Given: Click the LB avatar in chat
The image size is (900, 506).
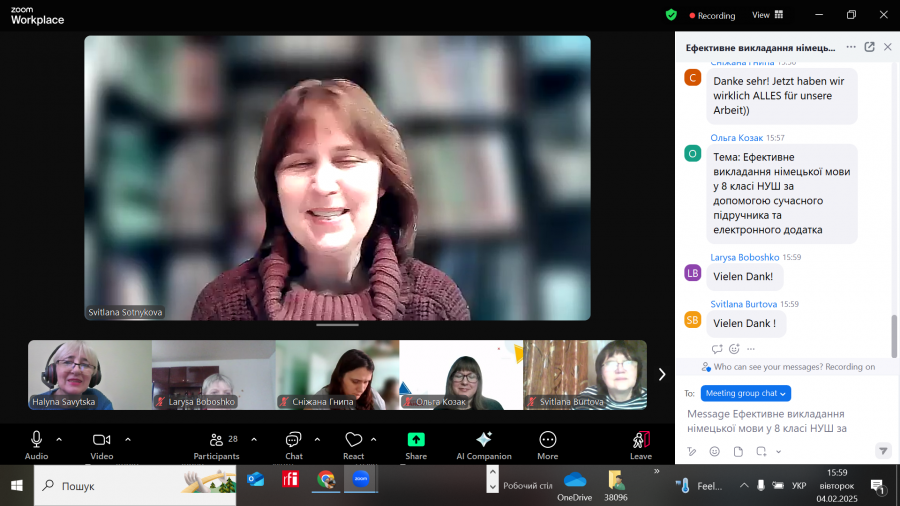Looking at the screenshot, I should pyautogui.click(x=693, y=273).
